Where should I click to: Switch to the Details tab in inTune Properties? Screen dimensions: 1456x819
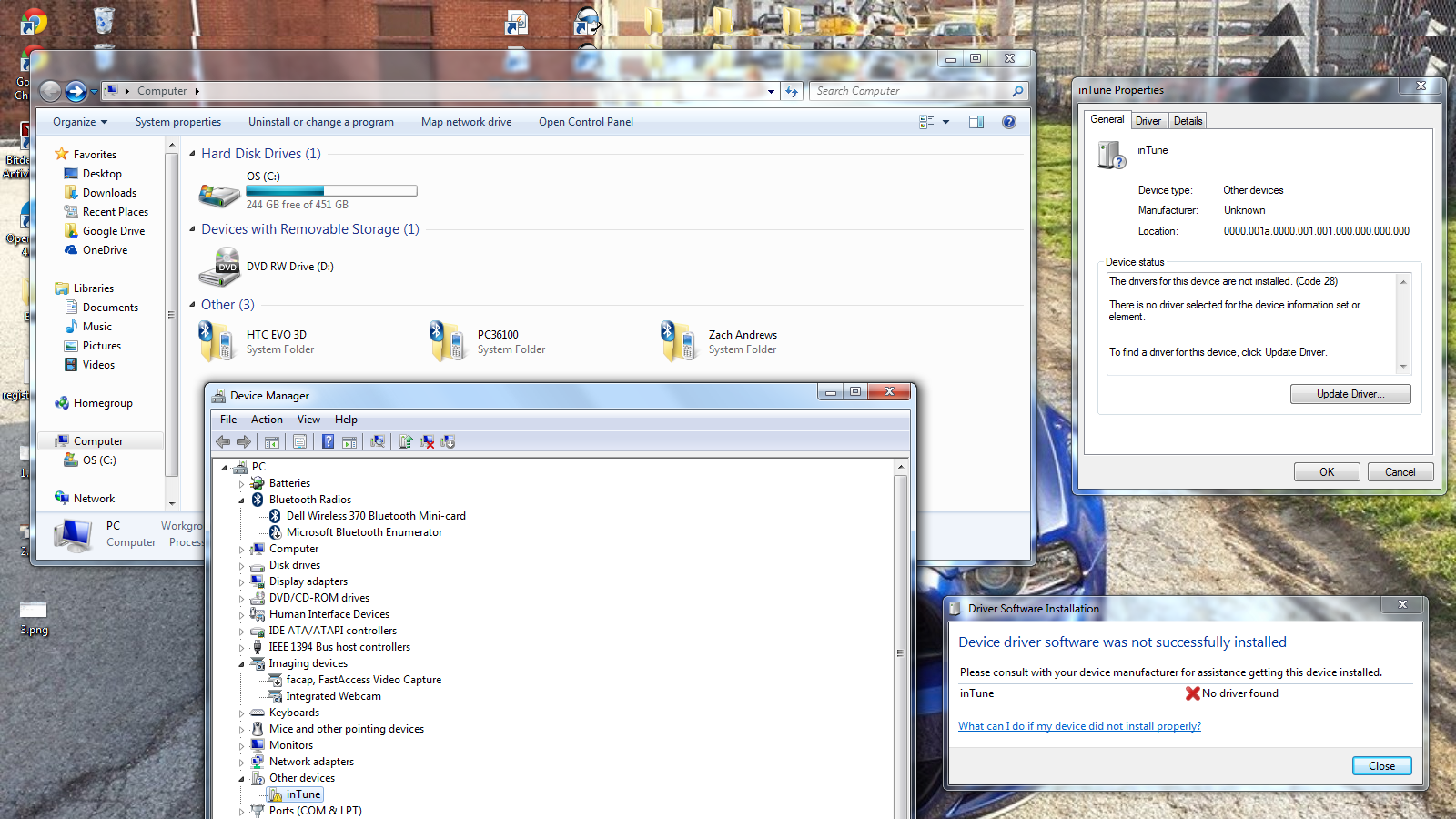coord(1188,121)
